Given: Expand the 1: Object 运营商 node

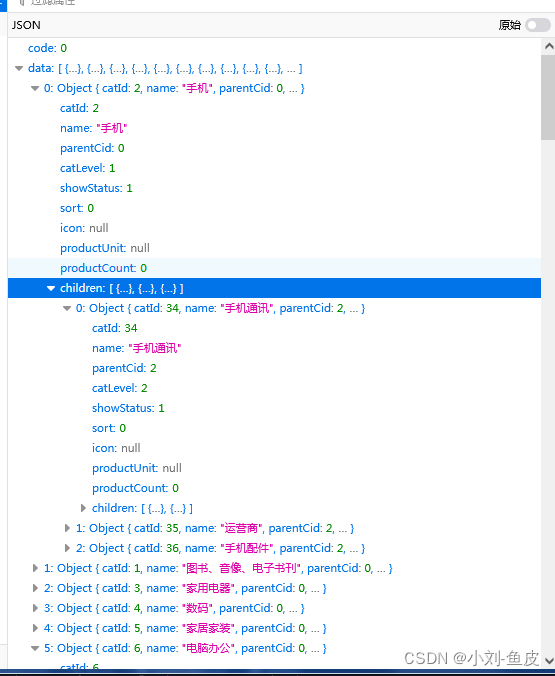Looking at the screenshot, I should [67, 528].
